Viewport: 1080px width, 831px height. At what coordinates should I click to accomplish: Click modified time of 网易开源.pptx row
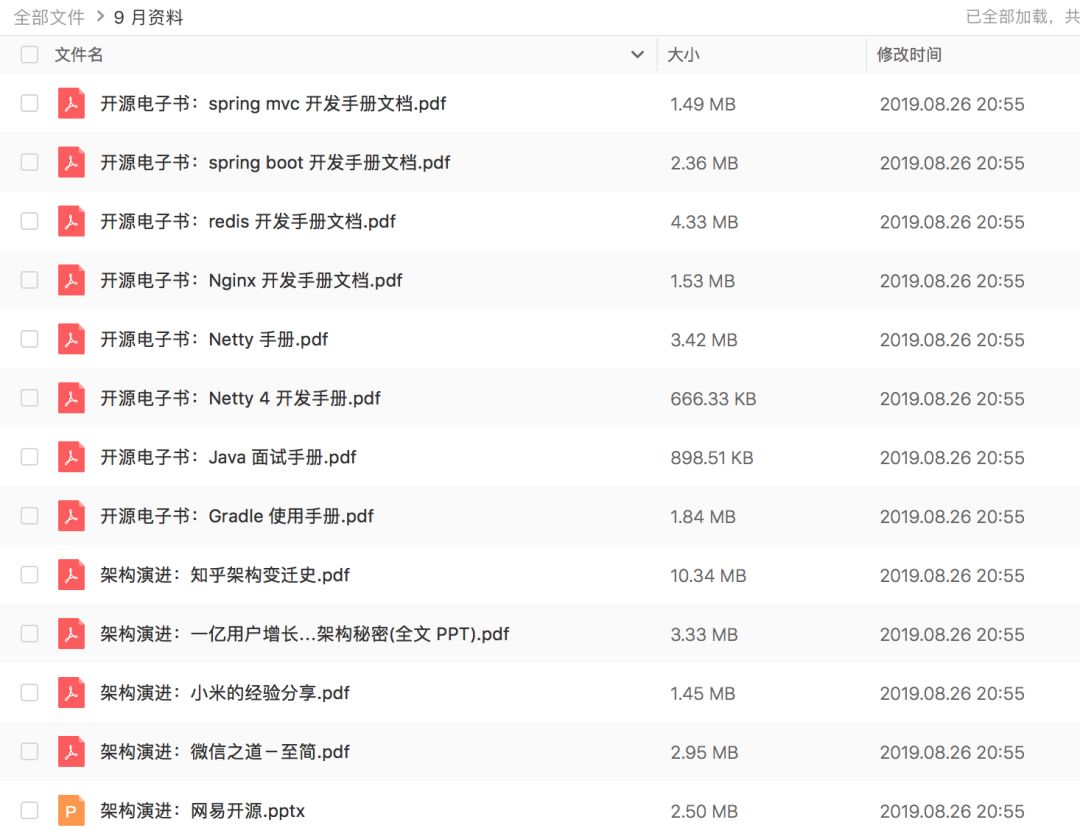pos(952,811)
